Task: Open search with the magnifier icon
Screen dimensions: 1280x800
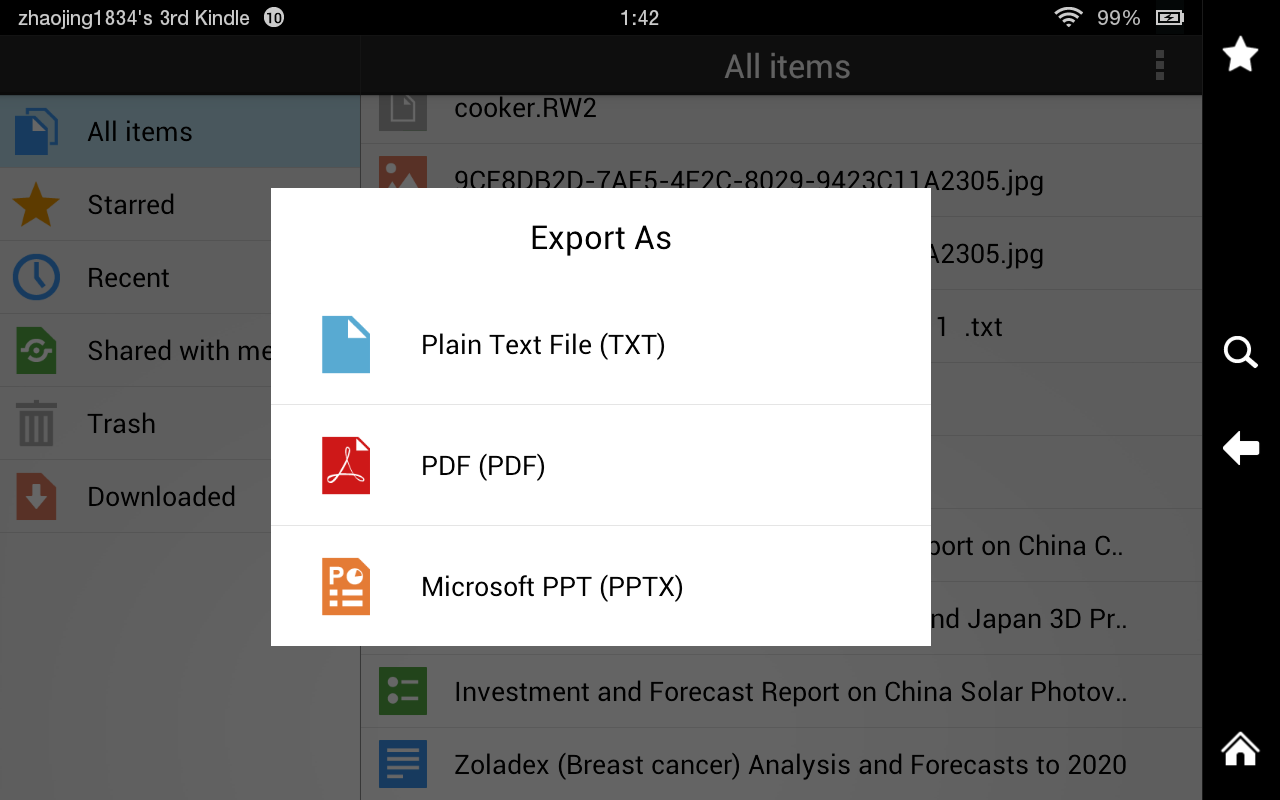Action: 1240,352
